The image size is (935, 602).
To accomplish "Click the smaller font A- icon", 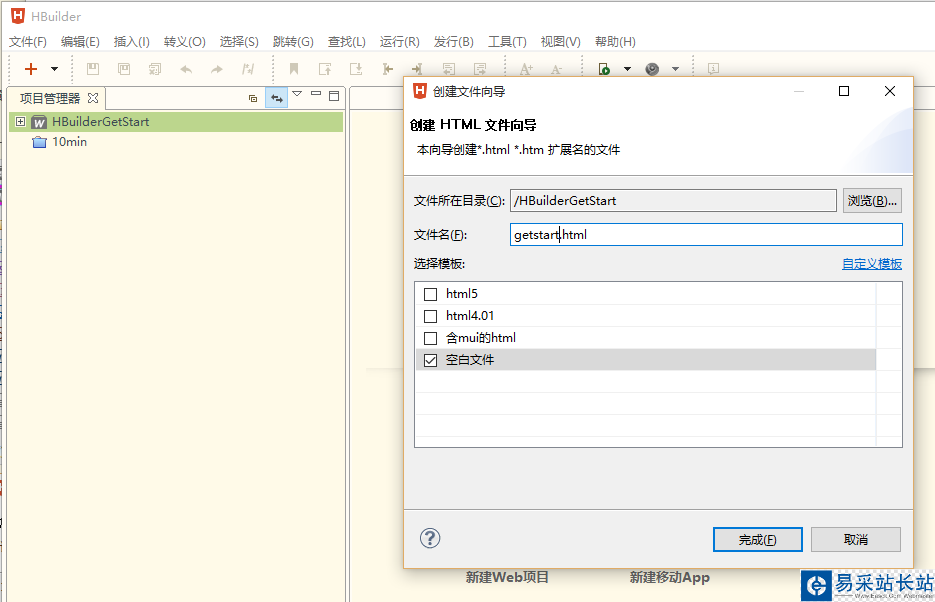I will [556, 70].
